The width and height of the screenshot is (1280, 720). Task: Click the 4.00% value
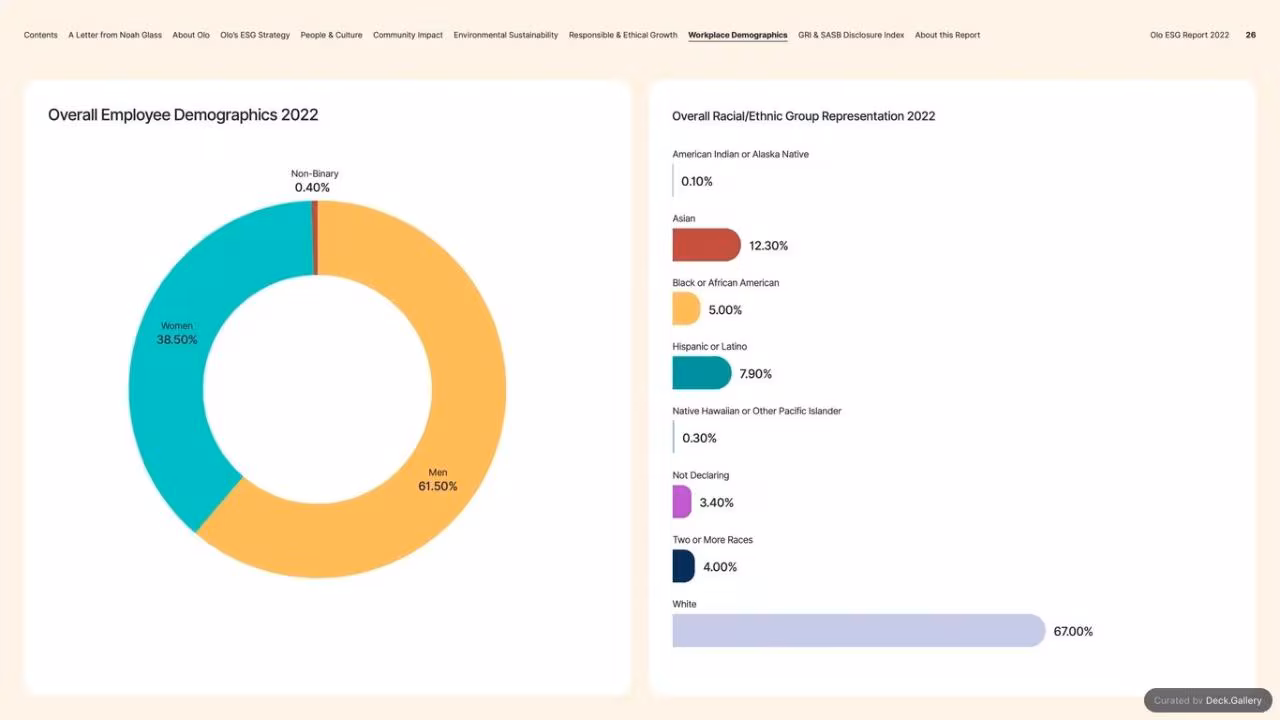[x=720, y=567]
